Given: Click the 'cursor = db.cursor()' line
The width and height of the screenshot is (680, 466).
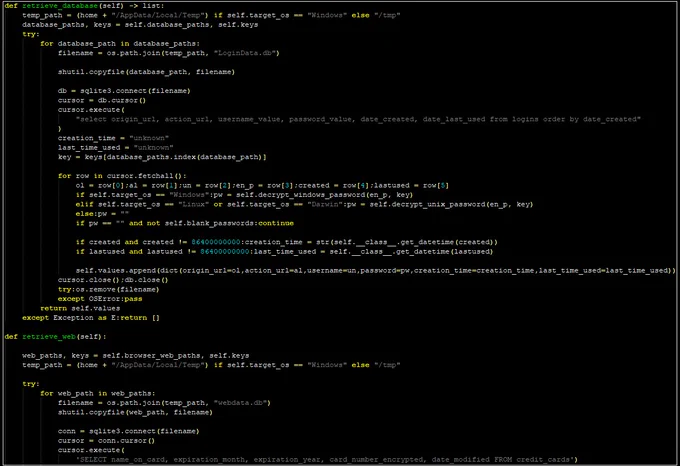Looking at the screenshot, I should coord(102,101).
